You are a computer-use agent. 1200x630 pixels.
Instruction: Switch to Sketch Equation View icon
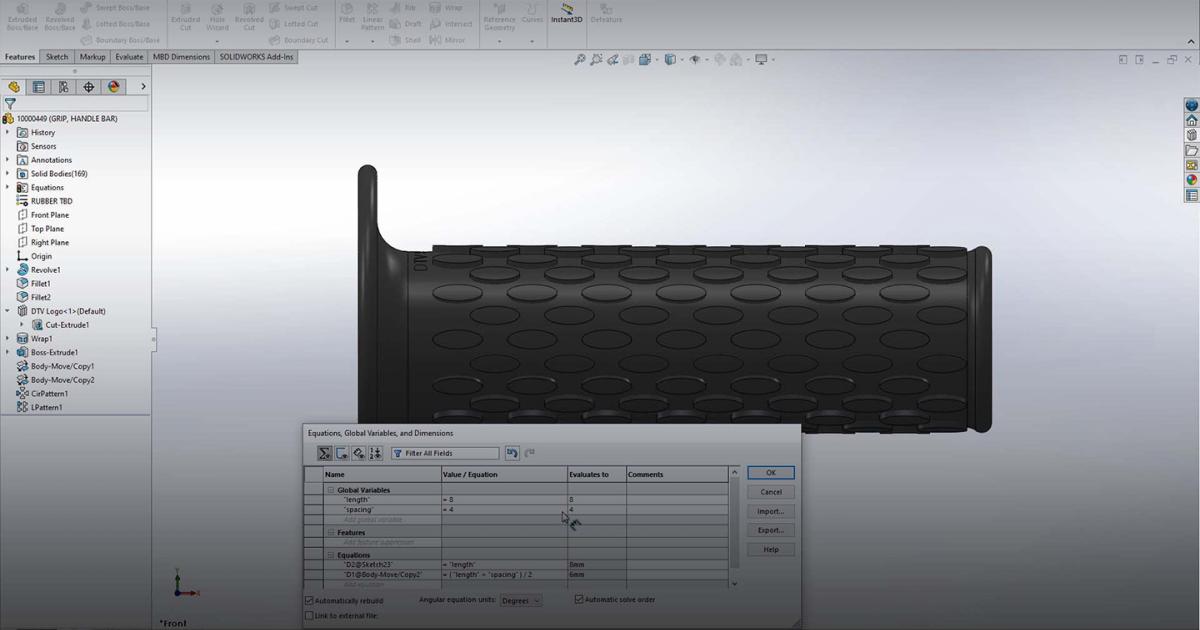click(342, 453)
